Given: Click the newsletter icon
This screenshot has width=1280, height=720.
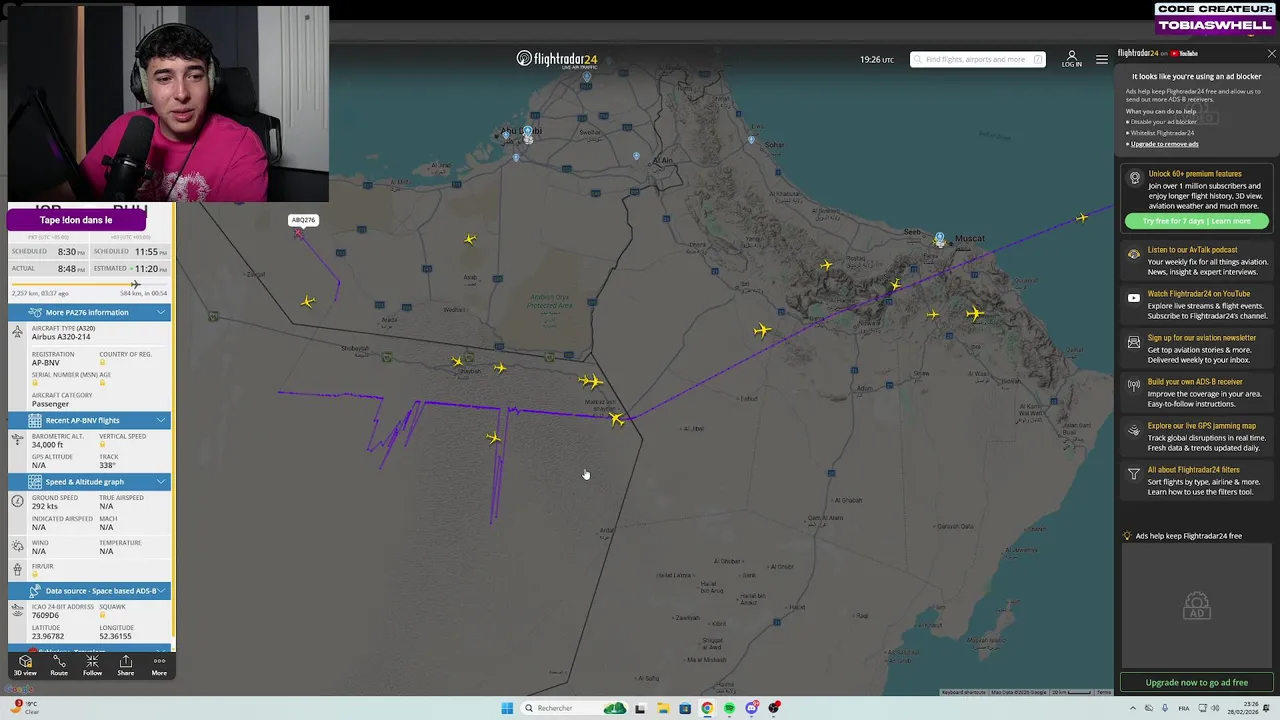Looking at the screenshot, I should [1133, 342].
